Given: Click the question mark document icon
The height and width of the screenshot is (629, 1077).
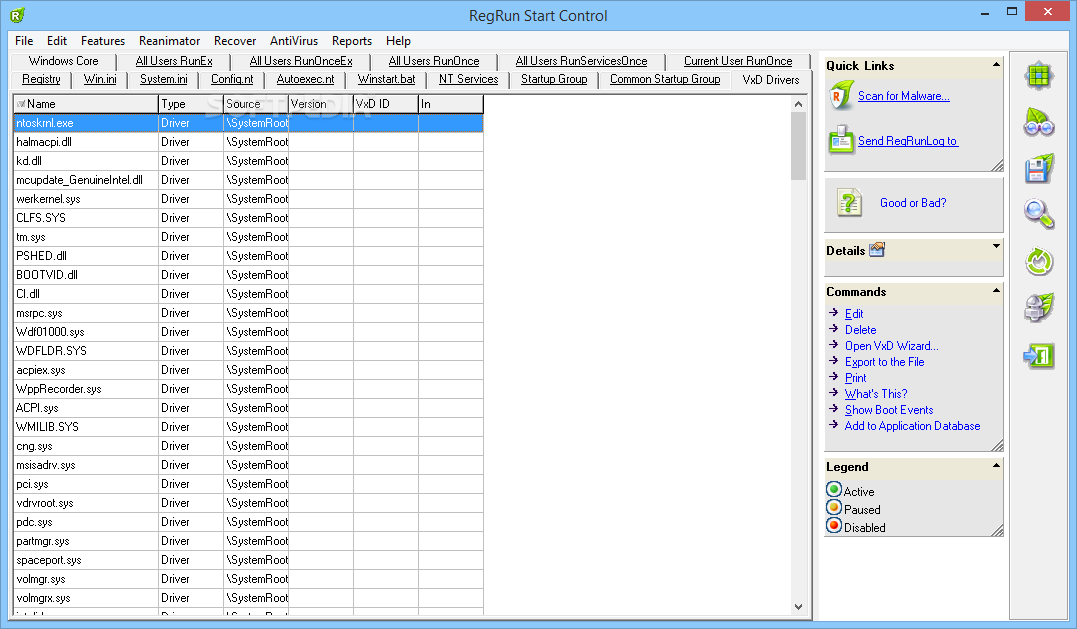Looking at the screenshot, I should [x=850, y=203].
